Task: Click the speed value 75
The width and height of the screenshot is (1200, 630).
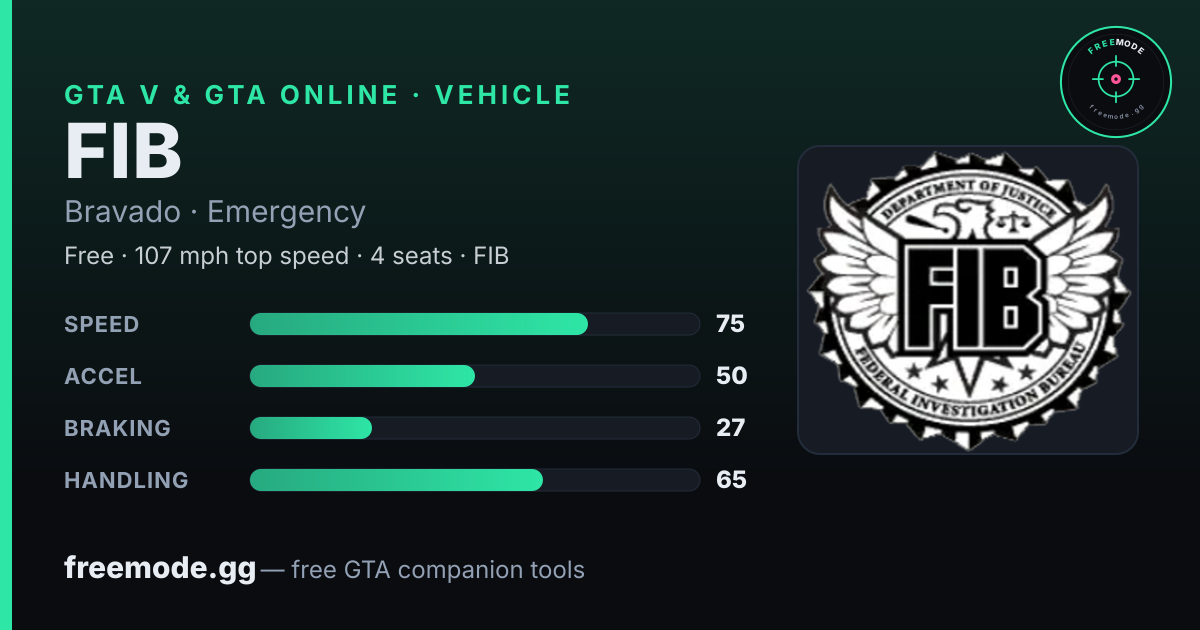Action: [x=730, y=324]
